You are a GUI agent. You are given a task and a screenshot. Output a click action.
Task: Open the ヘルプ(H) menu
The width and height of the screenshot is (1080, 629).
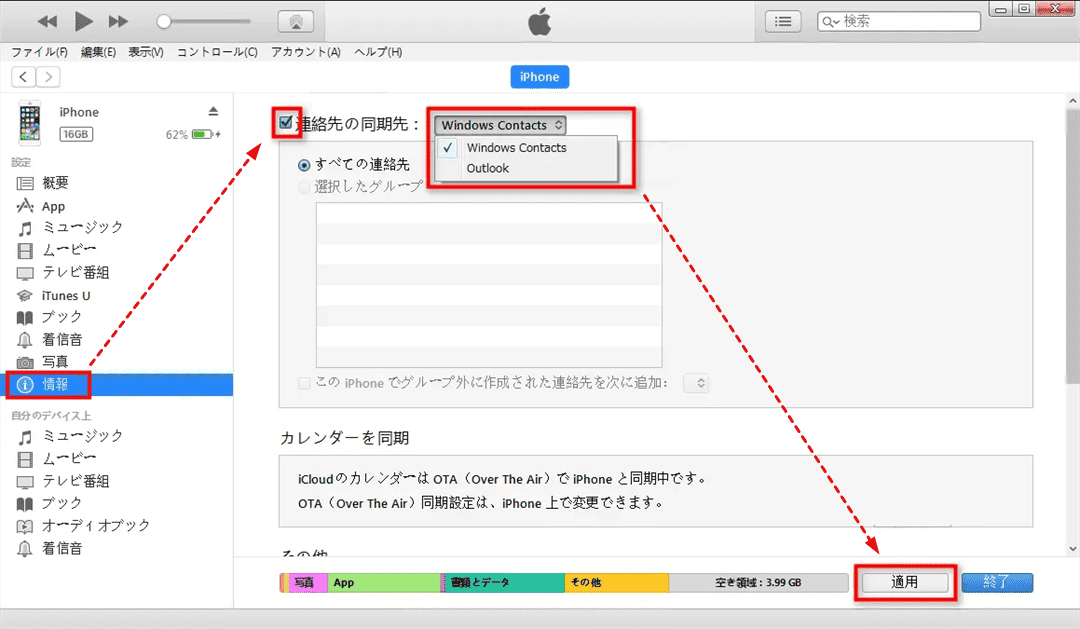378,52
